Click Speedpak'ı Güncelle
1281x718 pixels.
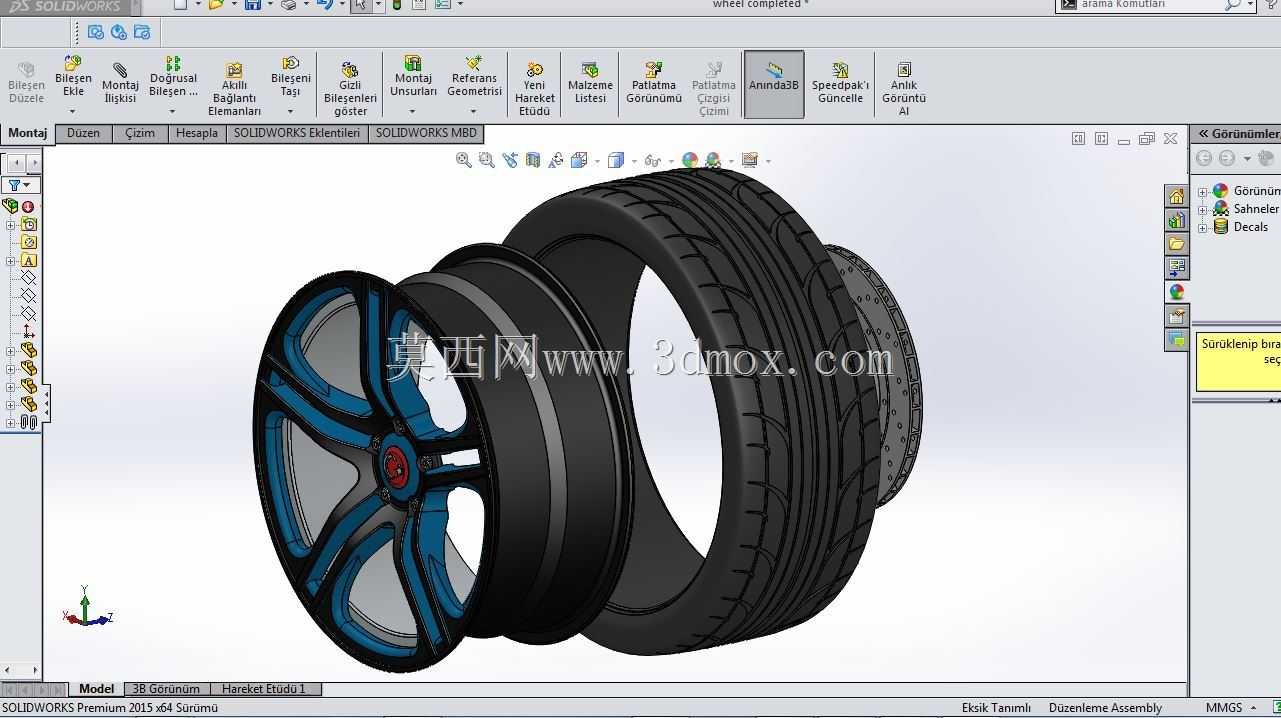840,83
